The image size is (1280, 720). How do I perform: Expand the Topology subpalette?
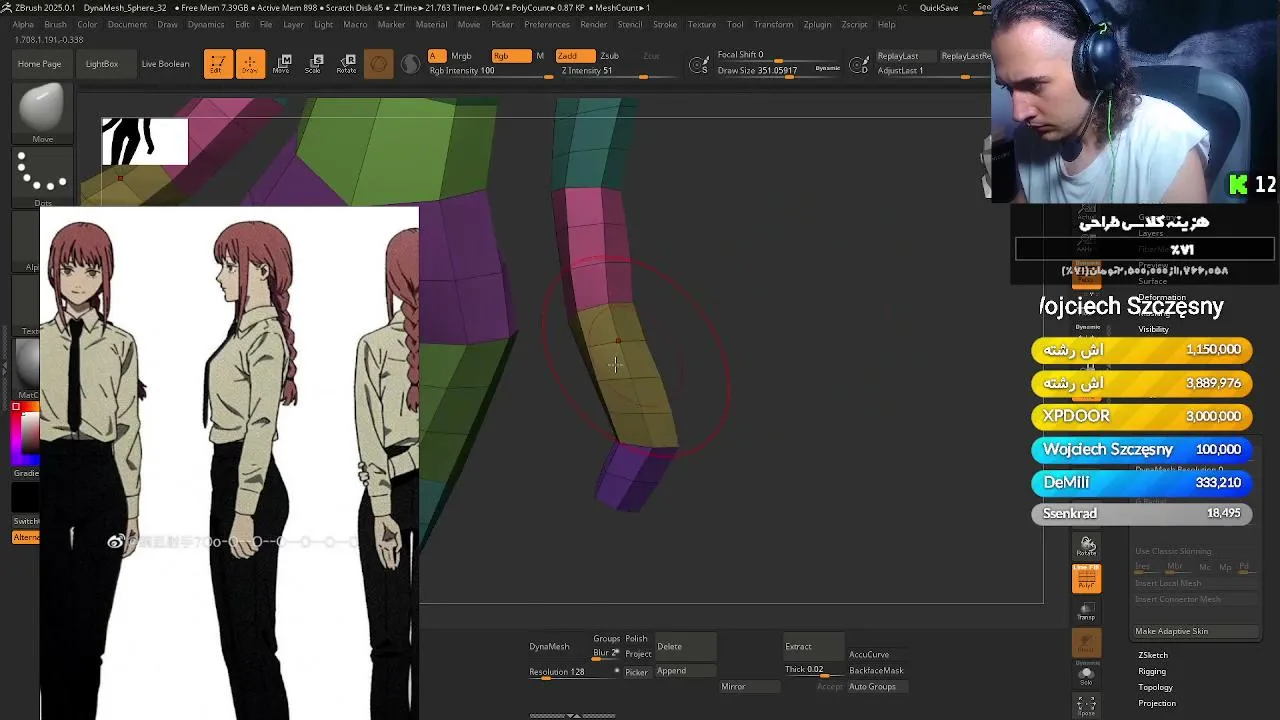(x=1155, y=687)
